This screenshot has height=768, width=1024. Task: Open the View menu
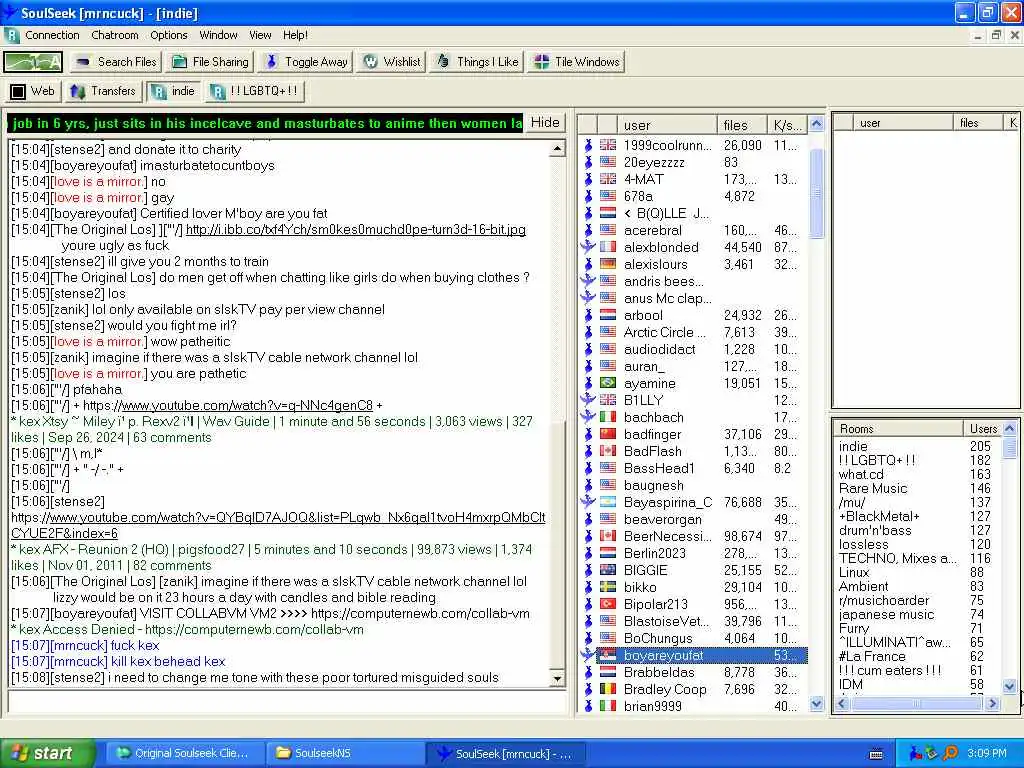(260, 35)
